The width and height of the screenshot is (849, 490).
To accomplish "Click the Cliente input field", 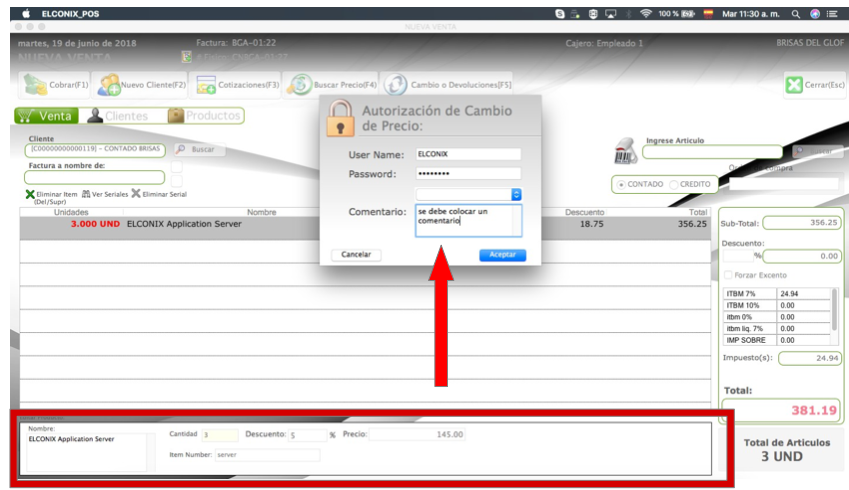I will [x=95, y=149].
